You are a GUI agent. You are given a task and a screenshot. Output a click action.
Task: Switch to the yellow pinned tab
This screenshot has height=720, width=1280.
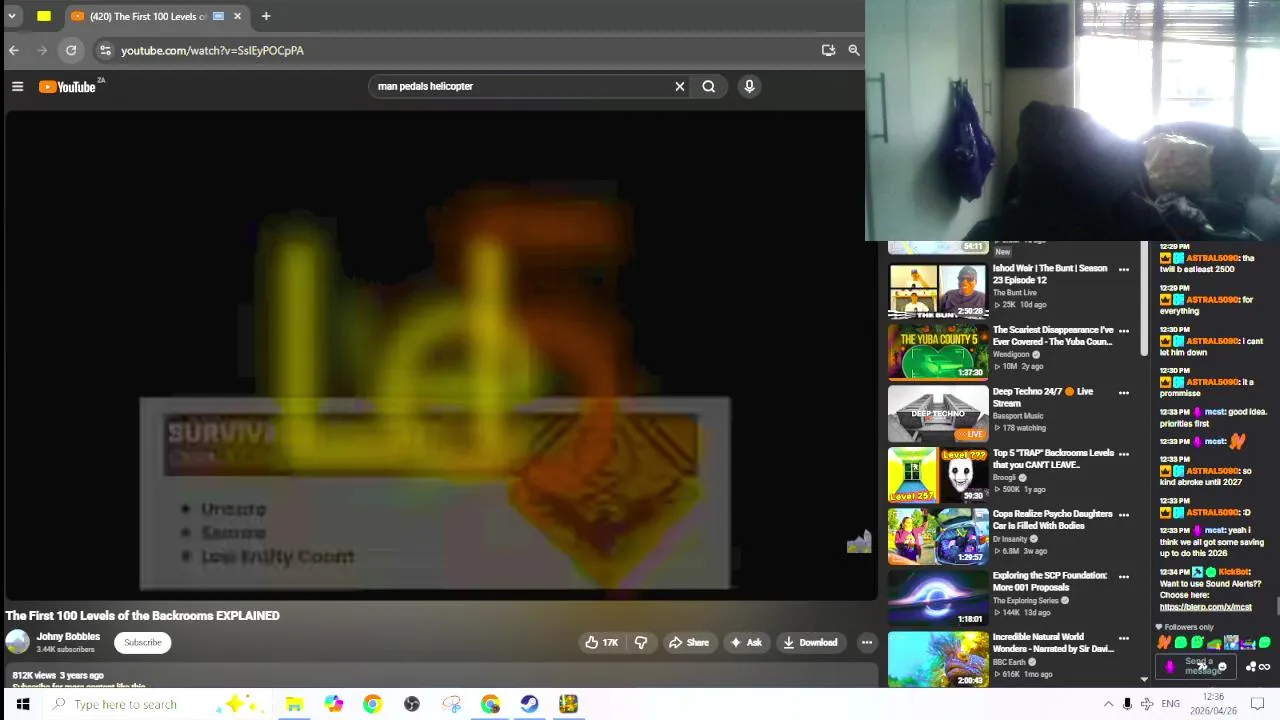point(44,16)
